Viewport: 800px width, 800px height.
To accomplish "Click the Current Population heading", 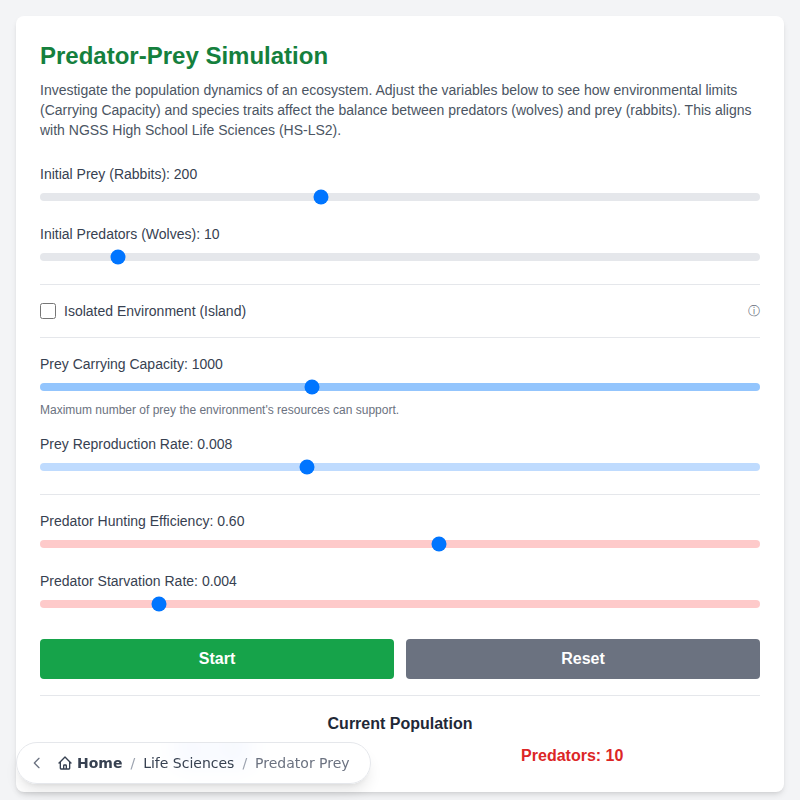I will (400, 723).
